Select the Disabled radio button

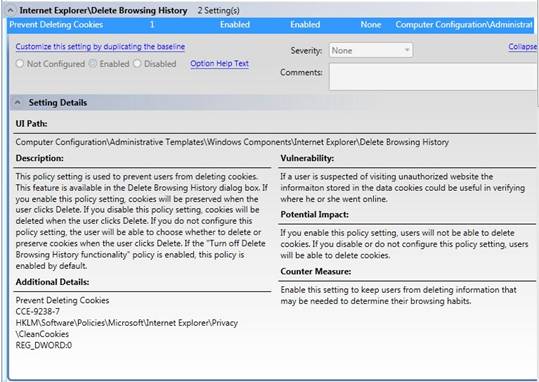pos(137,64)
